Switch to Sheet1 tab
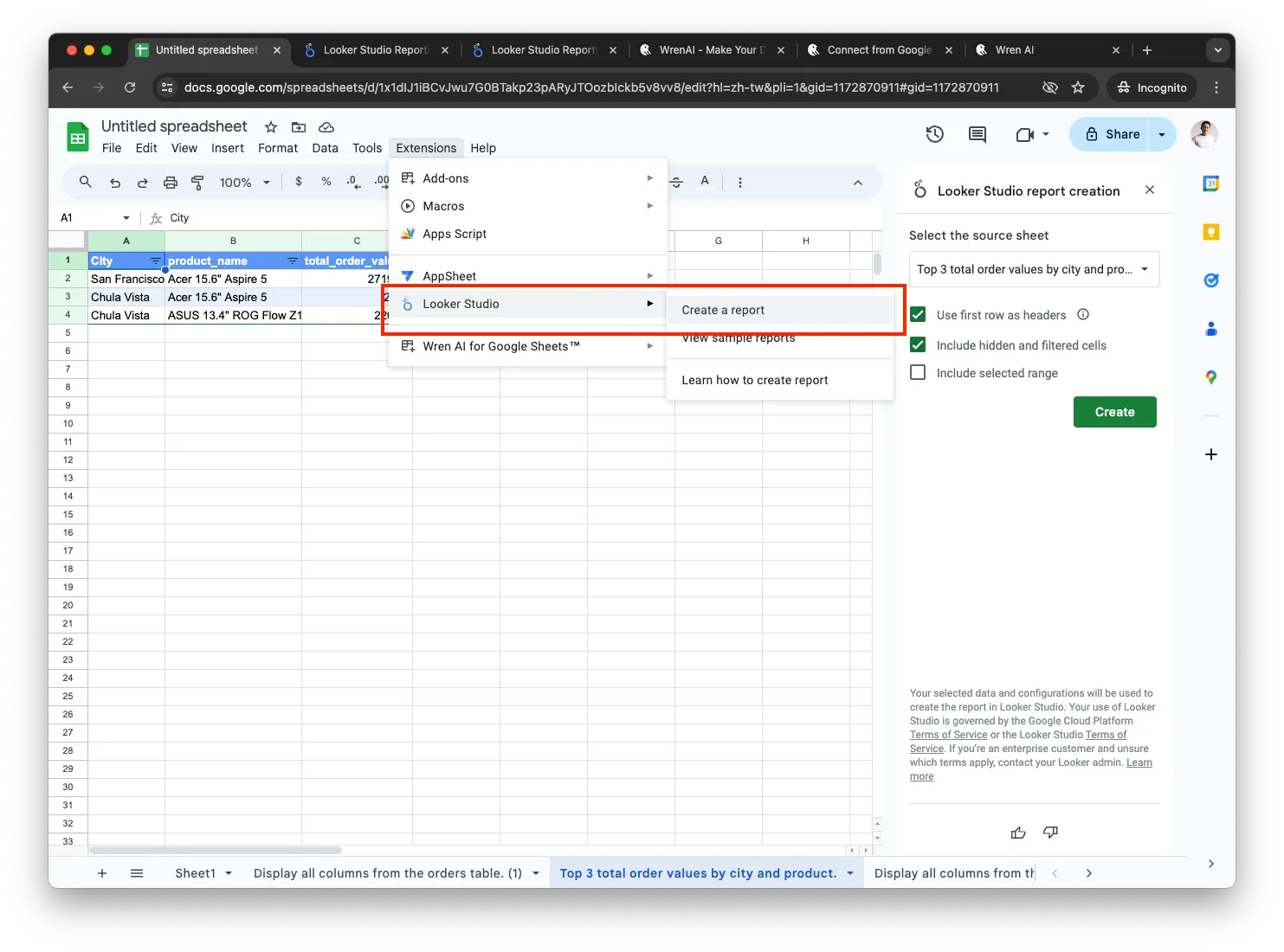The height and width of the screenshot is (952, 1284). point(195,873)
